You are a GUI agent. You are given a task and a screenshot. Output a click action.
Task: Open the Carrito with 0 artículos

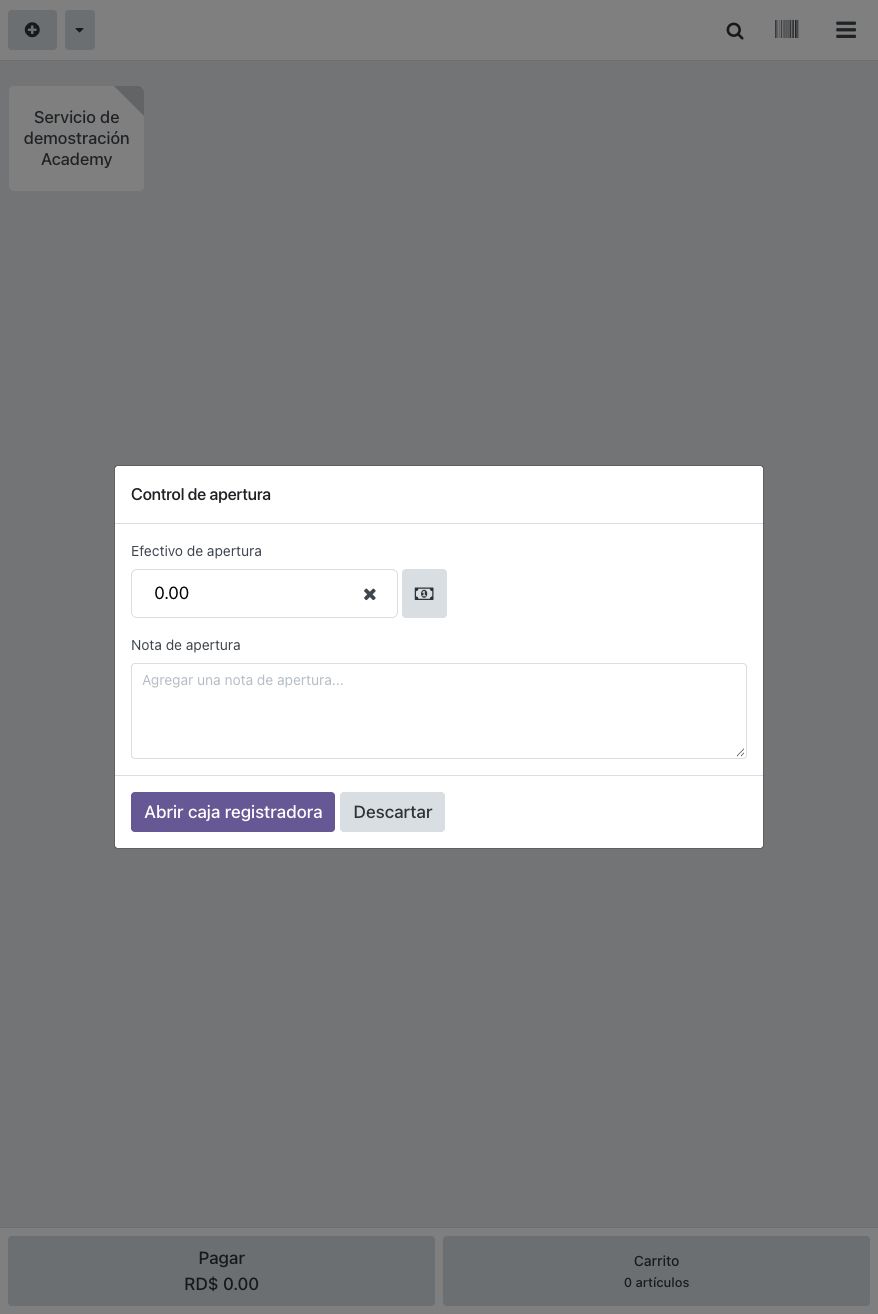656,1271
